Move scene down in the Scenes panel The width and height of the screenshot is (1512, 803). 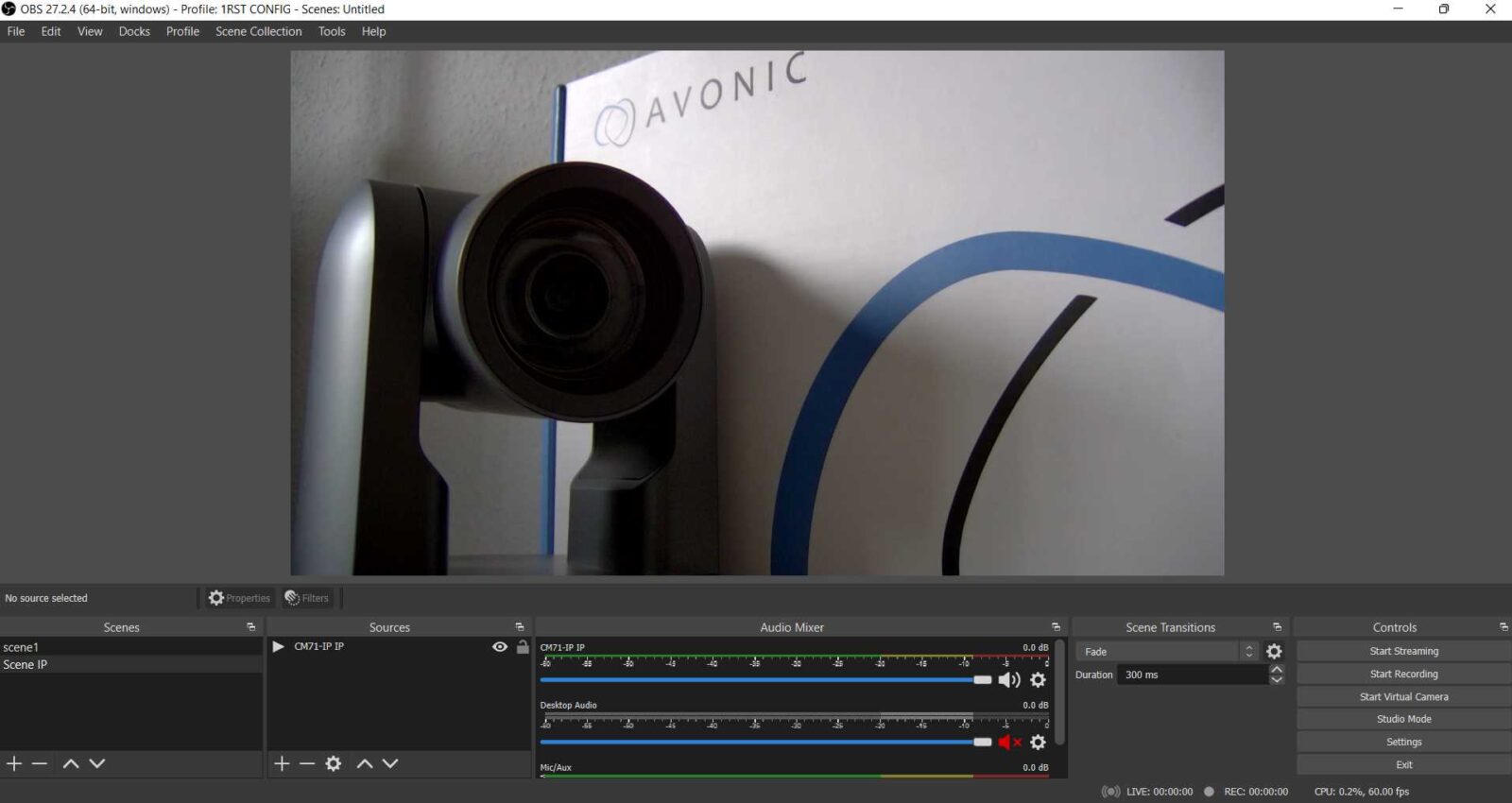pos(97,763)
